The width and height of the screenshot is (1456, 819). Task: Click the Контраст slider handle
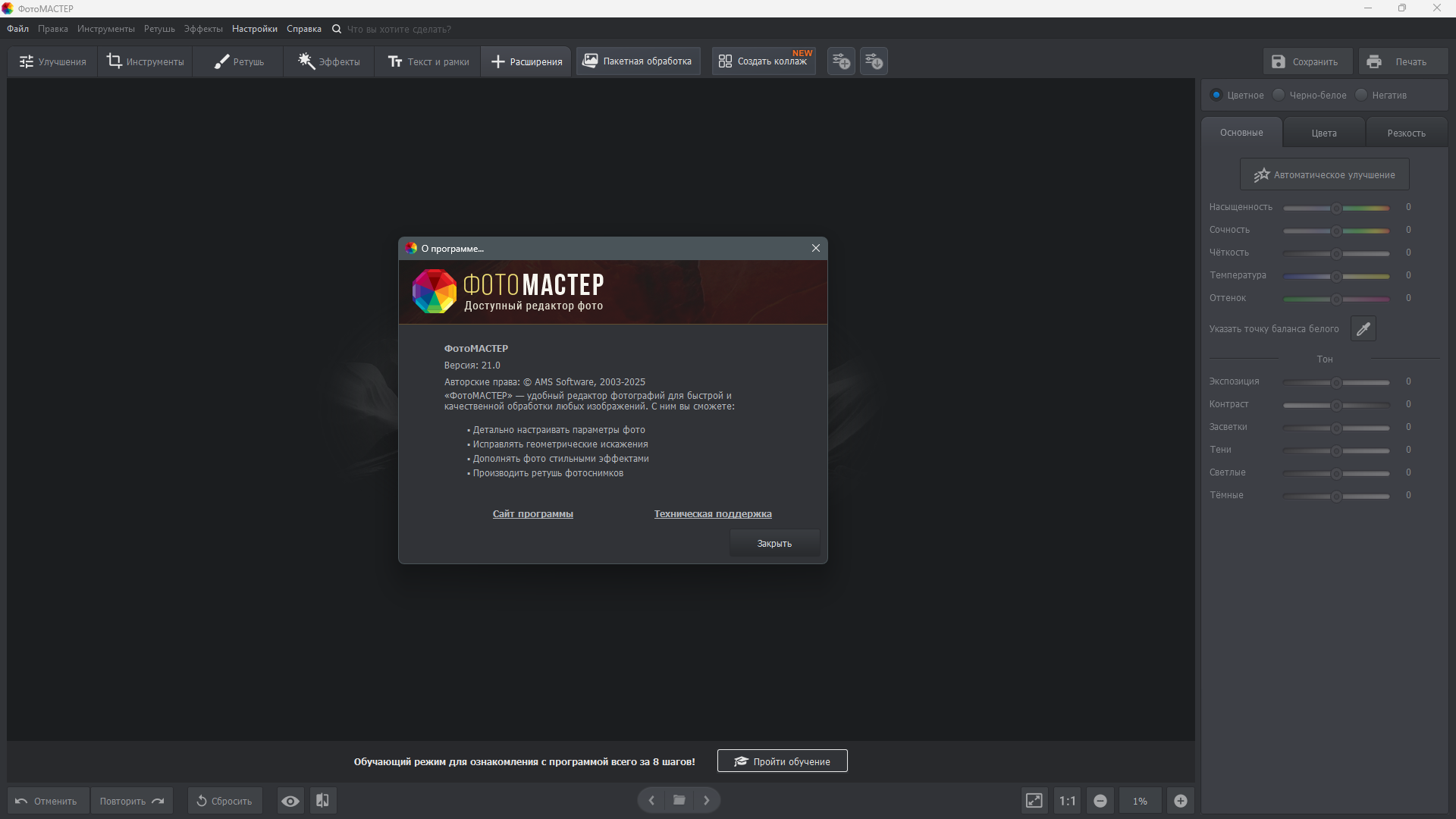coord(1336,405)
